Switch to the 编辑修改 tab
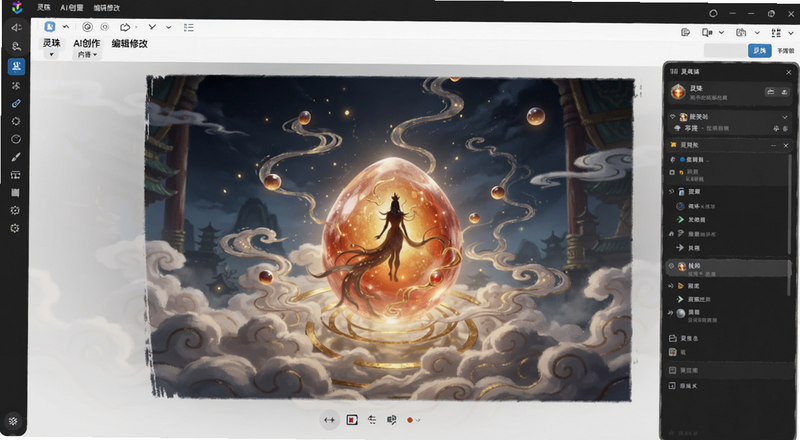 (x=130, y=43)
